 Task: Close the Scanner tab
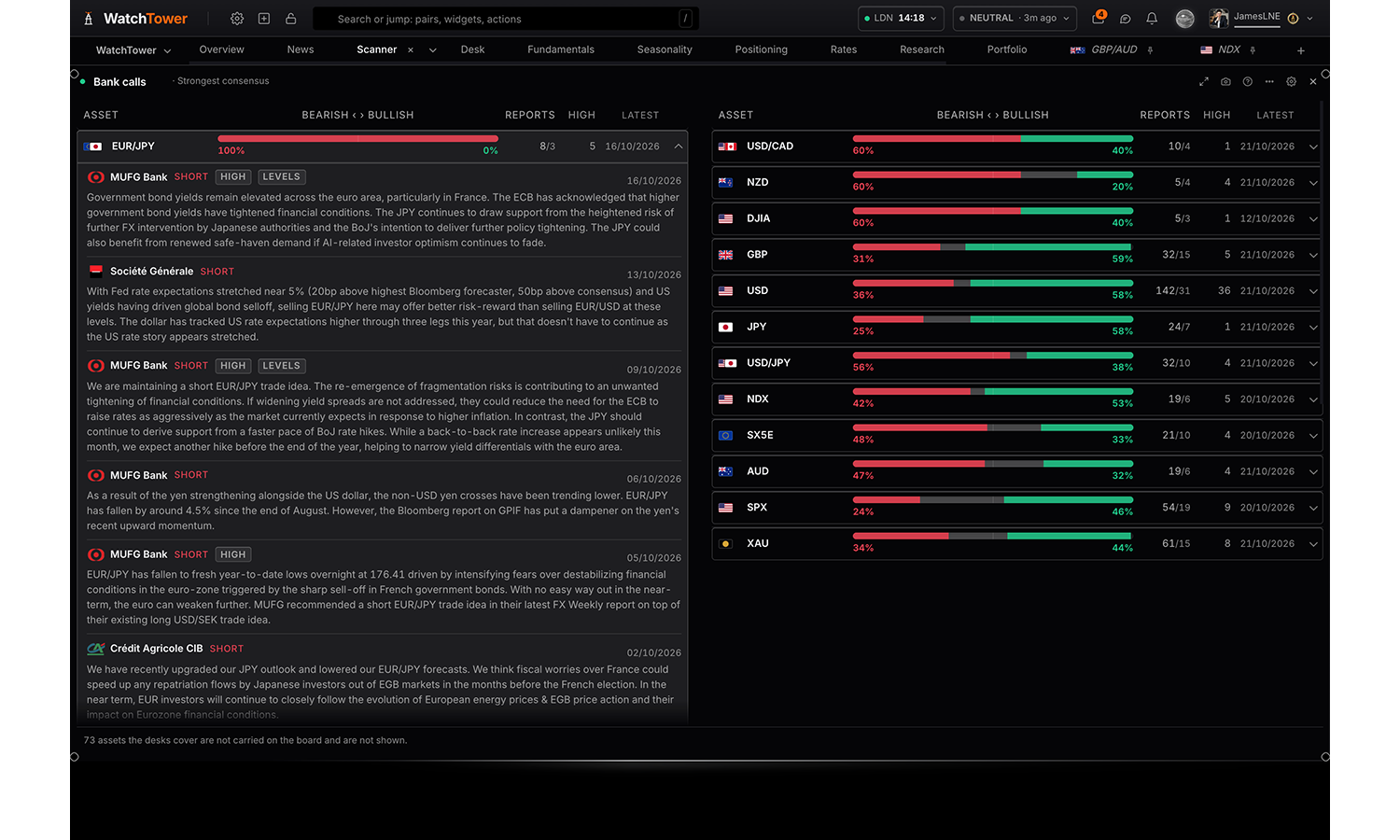411,50
